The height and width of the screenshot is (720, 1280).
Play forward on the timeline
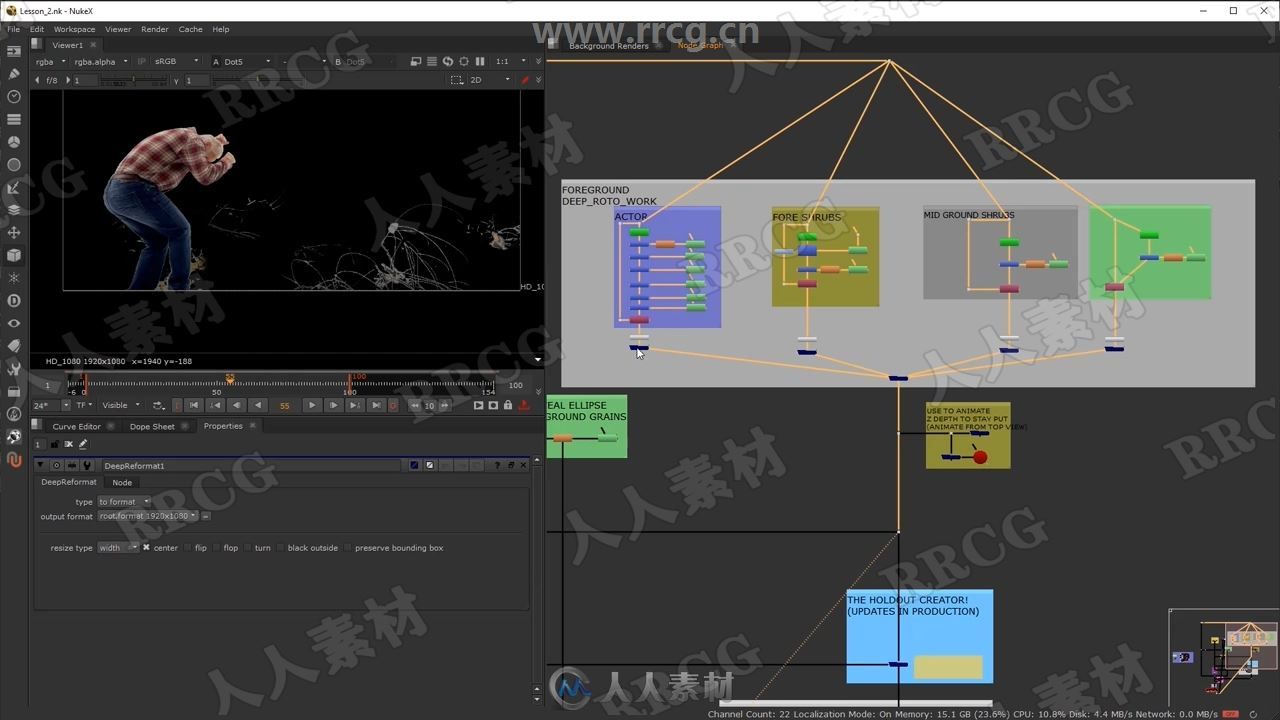pyautogui.click(x=312, y=405)
